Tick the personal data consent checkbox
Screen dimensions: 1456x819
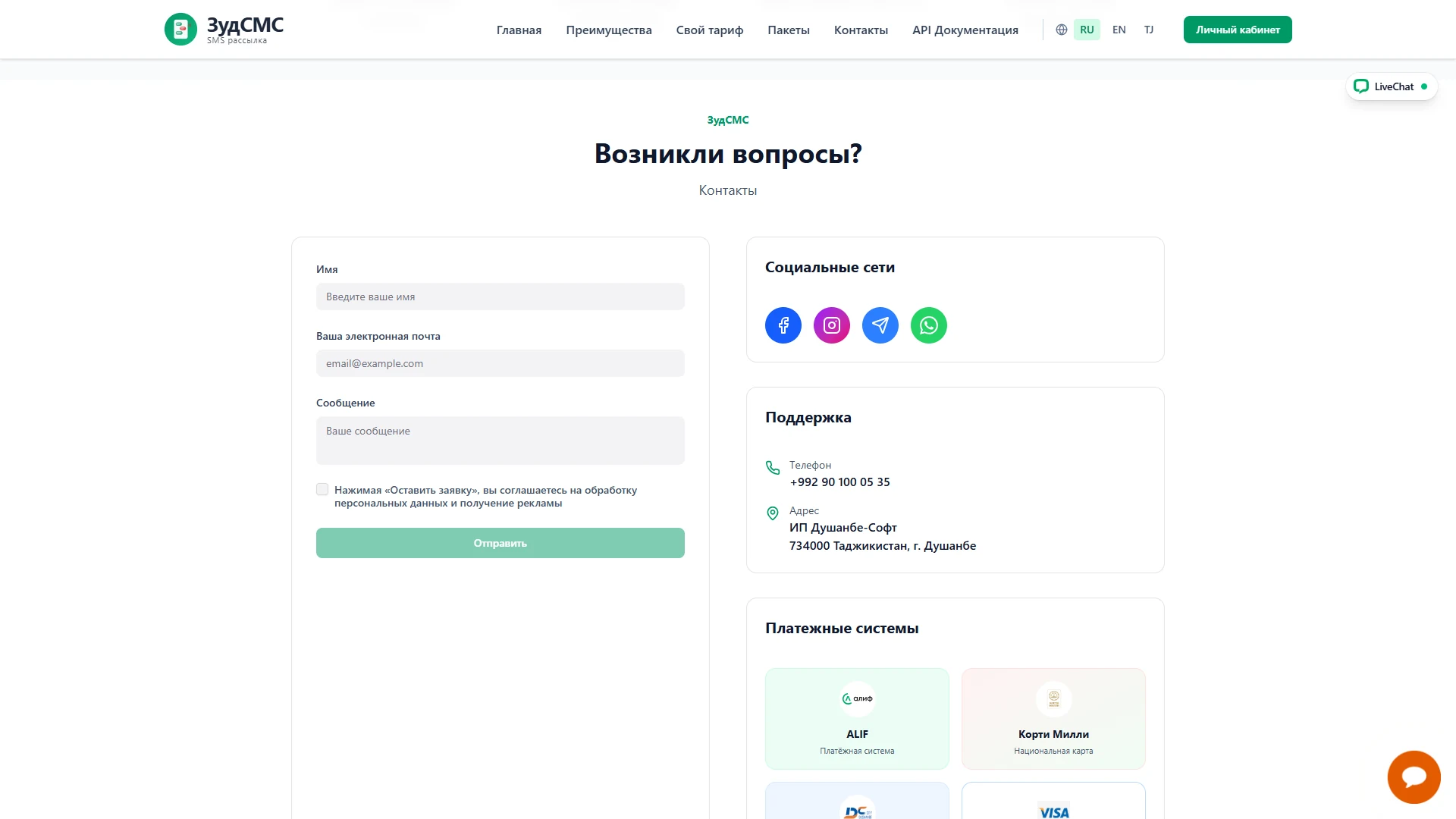(x=322, y=490)
